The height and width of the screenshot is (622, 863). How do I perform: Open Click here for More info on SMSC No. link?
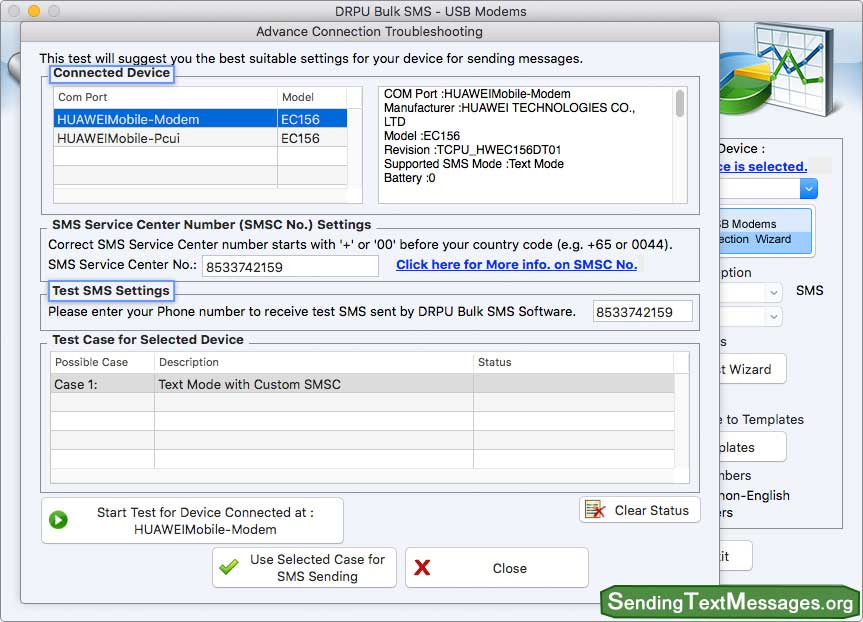516,265
